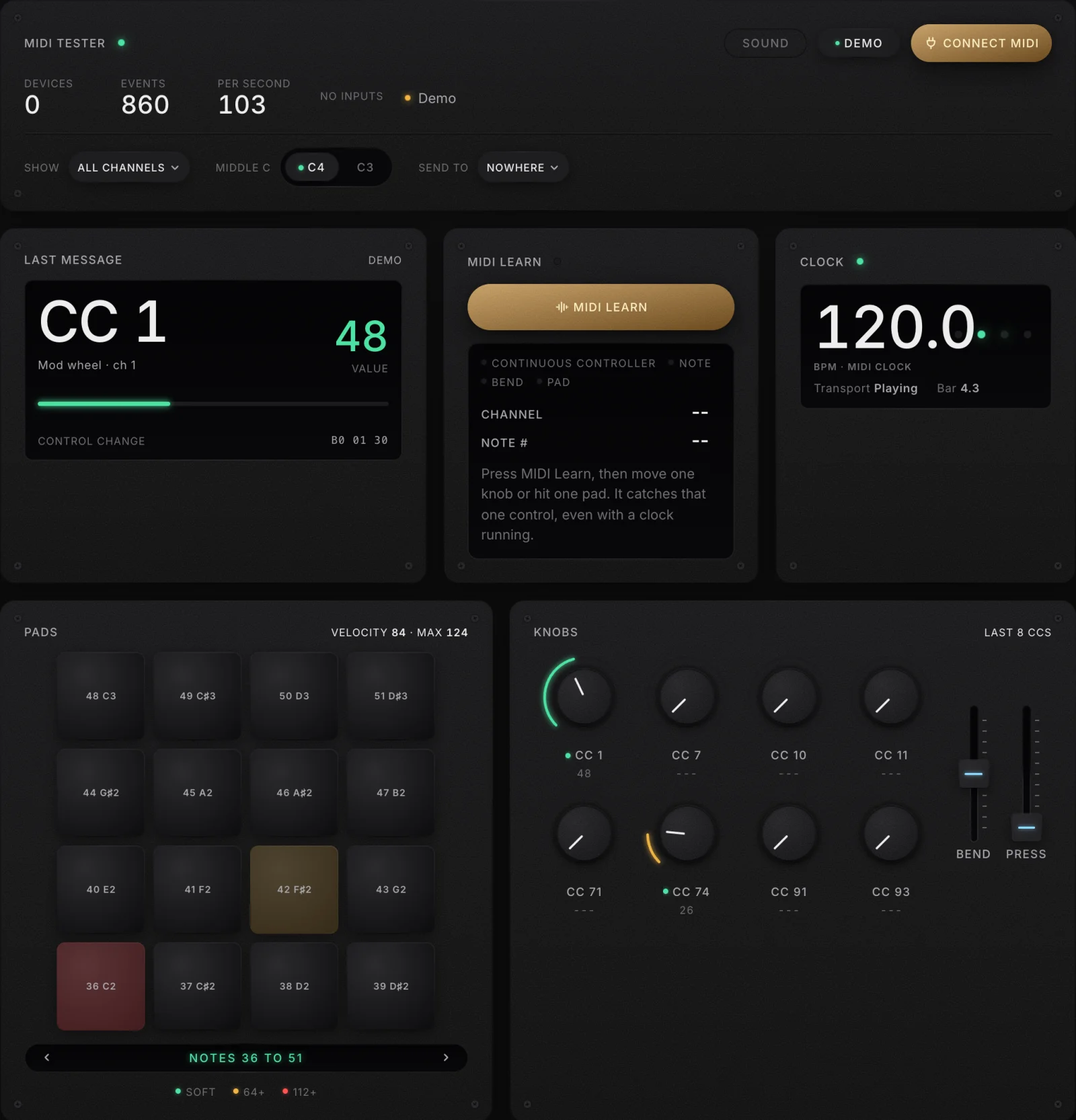Trigger pad 39 D#2
The width and height of the screenshot is (1076, 1120).
coord(391,986)
